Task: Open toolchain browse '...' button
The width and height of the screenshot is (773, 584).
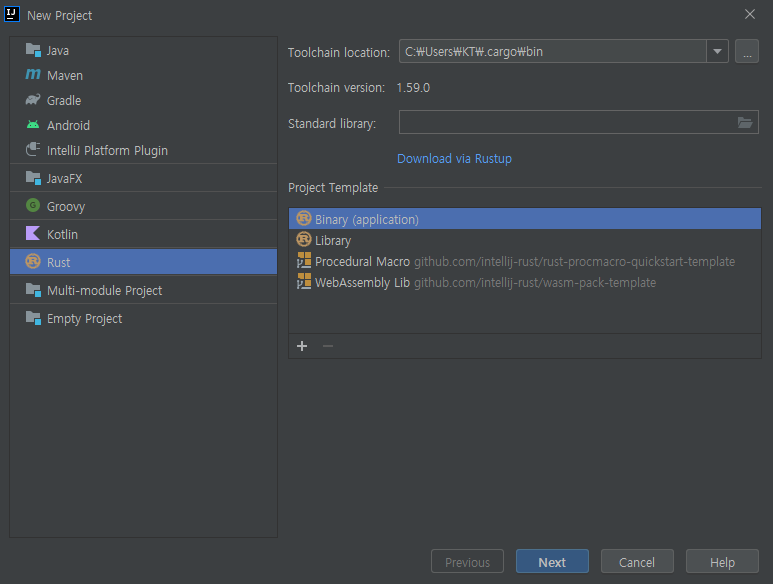Action: (x=747, y=51)
